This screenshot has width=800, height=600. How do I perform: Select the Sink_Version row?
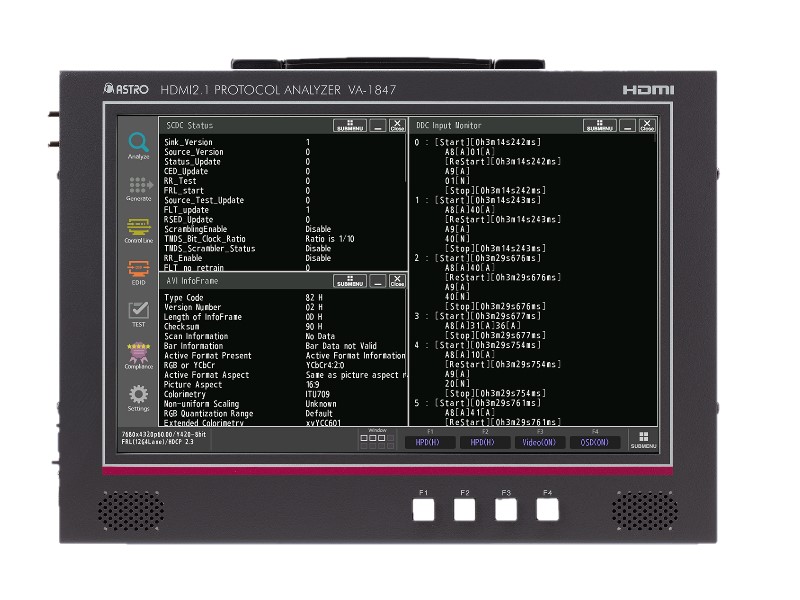284,142
